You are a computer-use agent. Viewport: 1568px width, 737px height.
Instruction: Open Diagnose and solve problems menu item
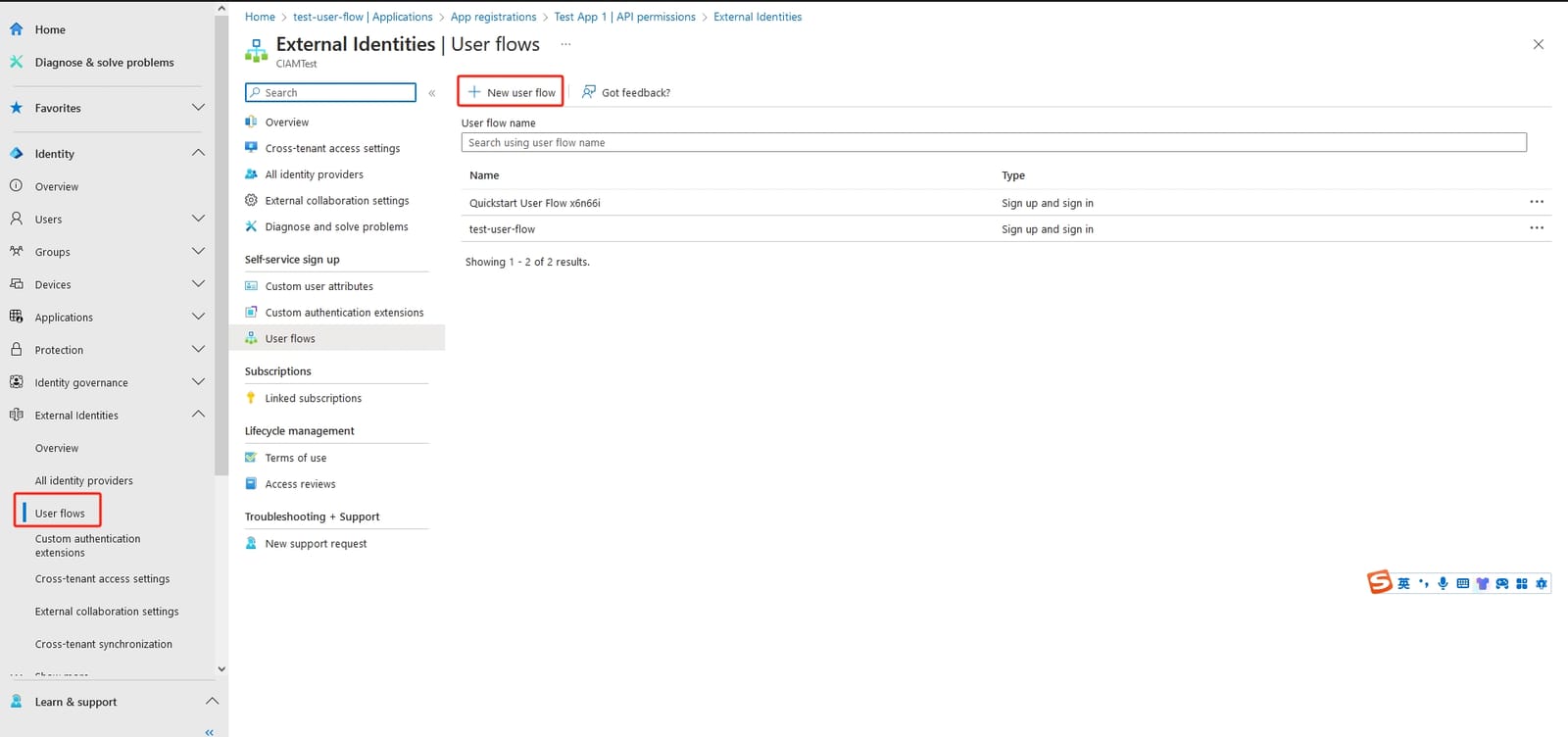coord(337,226)
